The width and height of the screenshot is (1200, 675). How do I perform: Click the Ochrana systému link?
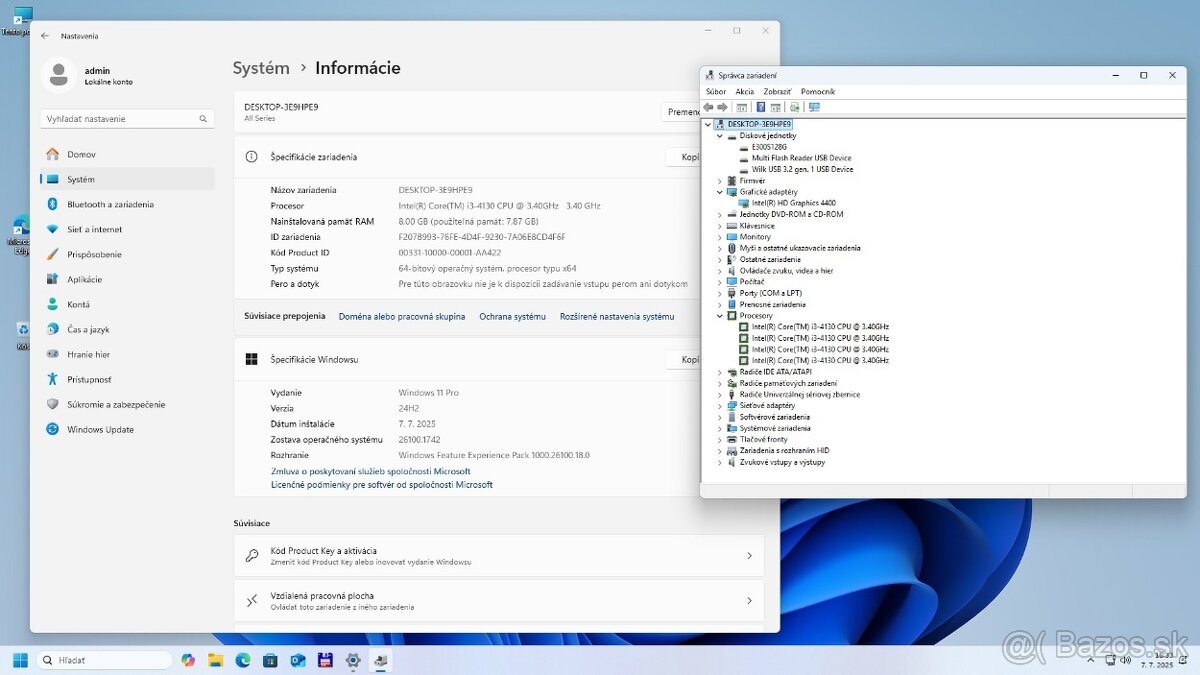[x=512, y=316]
